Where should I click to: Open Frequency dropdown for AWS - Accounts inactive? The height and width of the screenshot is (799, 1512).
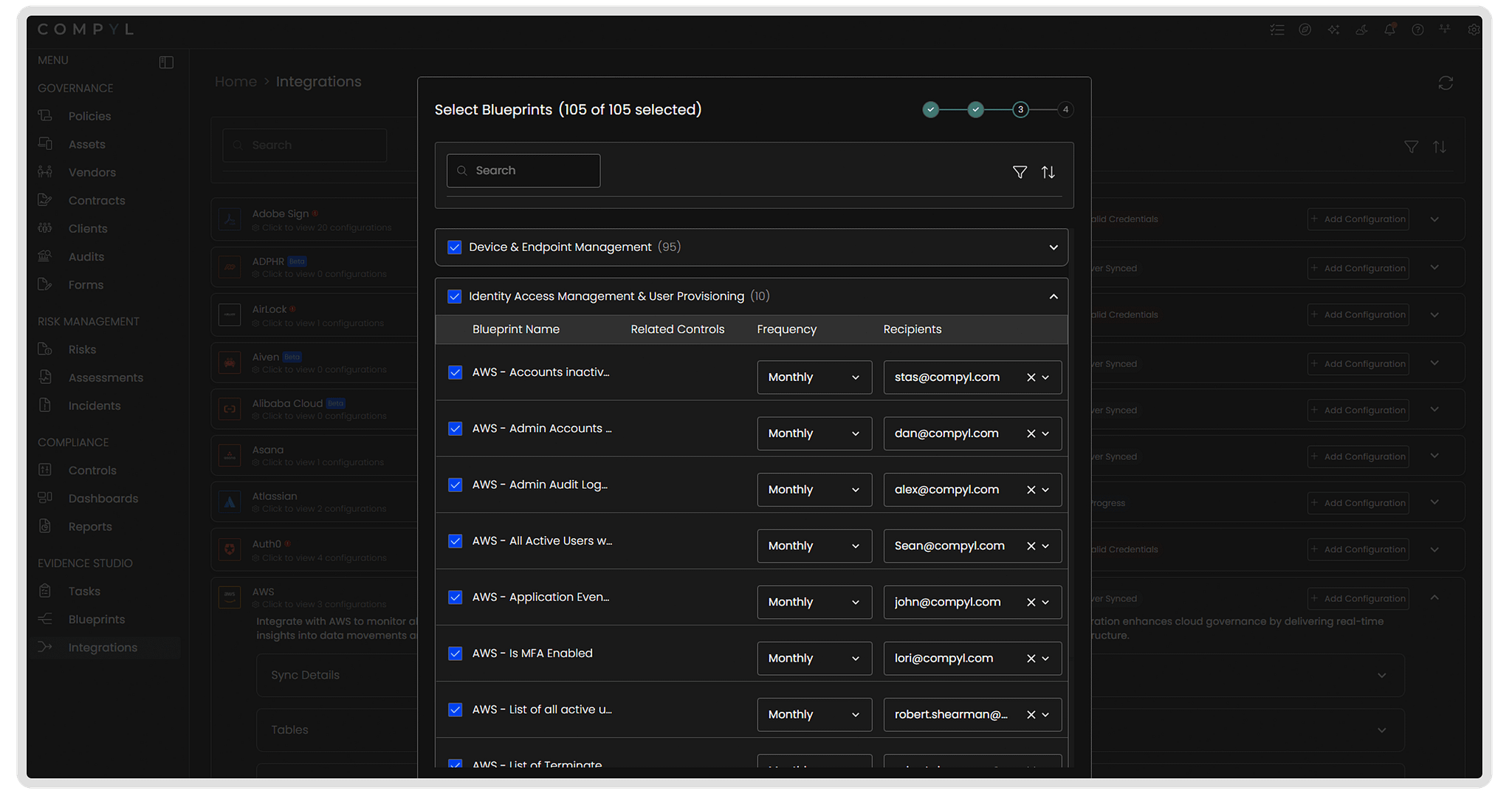pyautogui.click(x=814, y=377)
